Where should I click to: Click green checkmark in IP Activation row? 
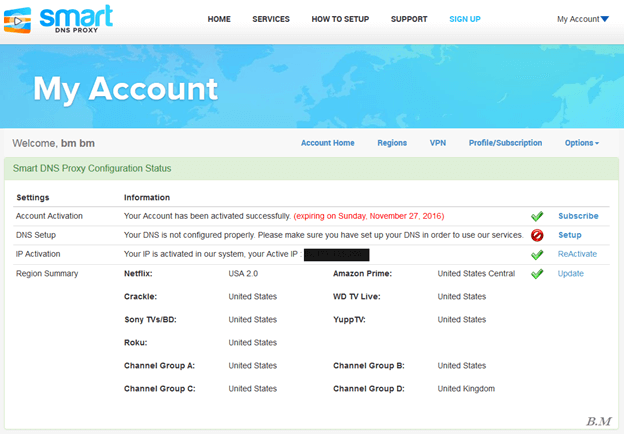point(537,254)
